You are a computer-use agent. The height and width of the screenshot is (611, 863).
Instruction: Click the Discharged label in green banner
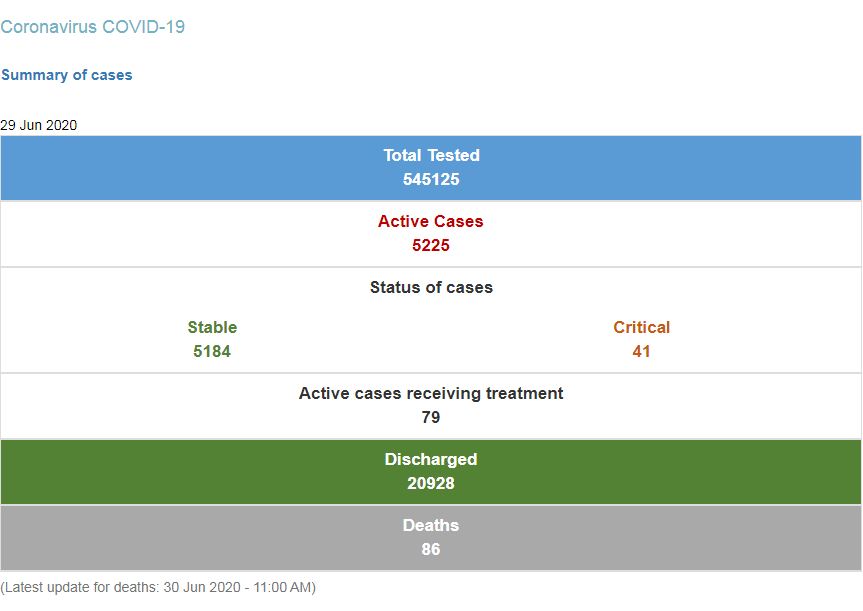[431, 459]
